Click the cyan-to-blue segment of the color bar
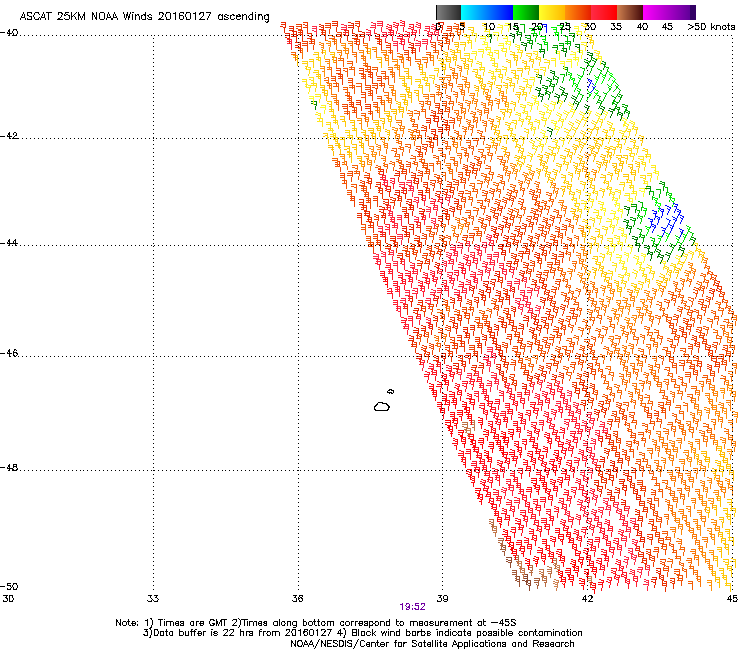Image resolution: width=740 pixels, height=650 pixels. [487, 12]
